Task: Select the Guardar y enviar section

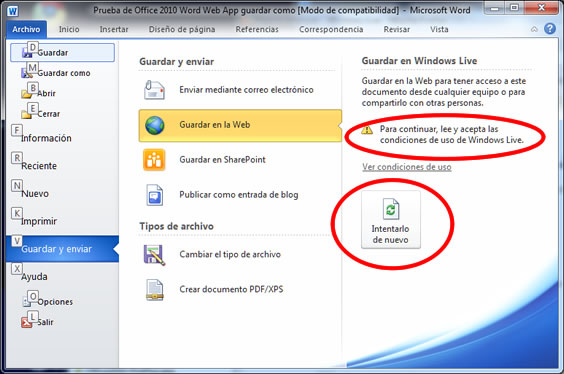Action: [x=63, y=249]
